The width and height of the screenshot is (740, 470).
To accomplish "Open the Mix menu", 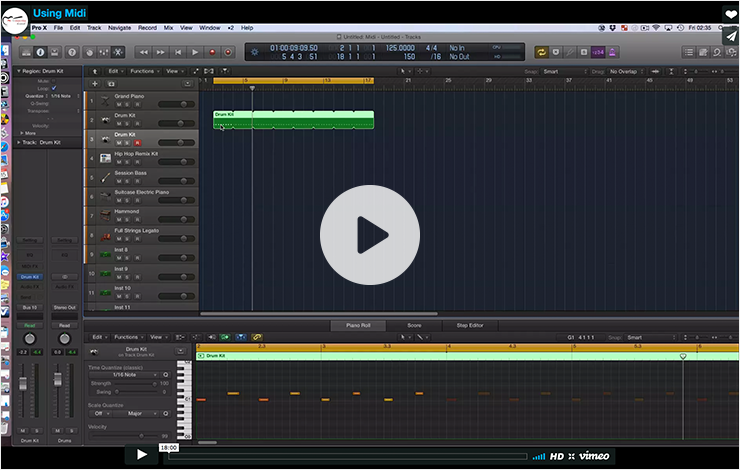I will click(168, 28).
